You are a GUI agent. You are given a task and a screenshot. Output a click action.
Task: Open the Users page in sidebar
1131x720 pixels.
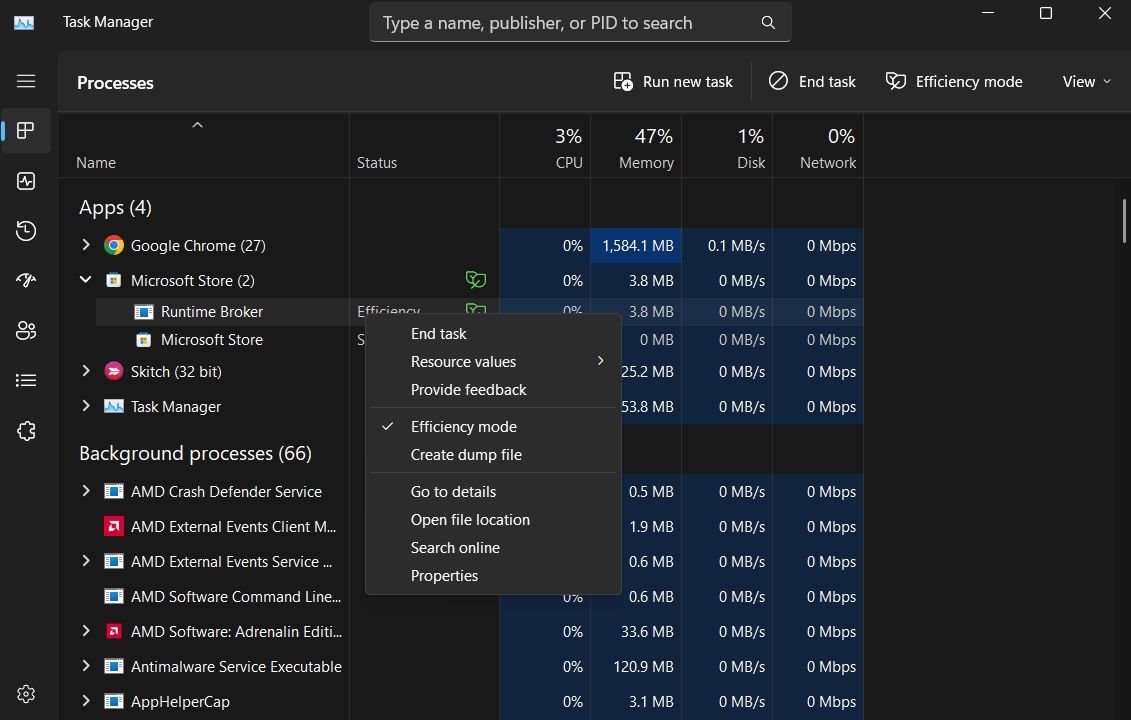[x=26, y=331]
